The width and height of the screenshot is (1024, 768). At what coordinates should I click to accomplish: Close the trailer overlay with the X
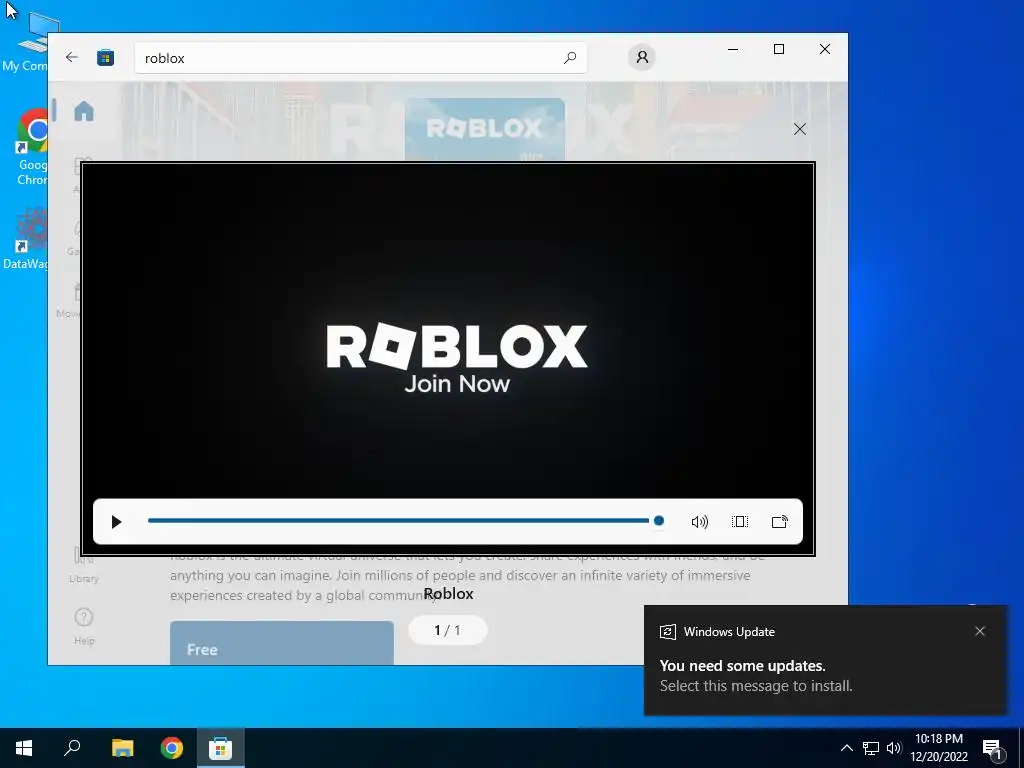pyautogui.click(x=800, y=129)
